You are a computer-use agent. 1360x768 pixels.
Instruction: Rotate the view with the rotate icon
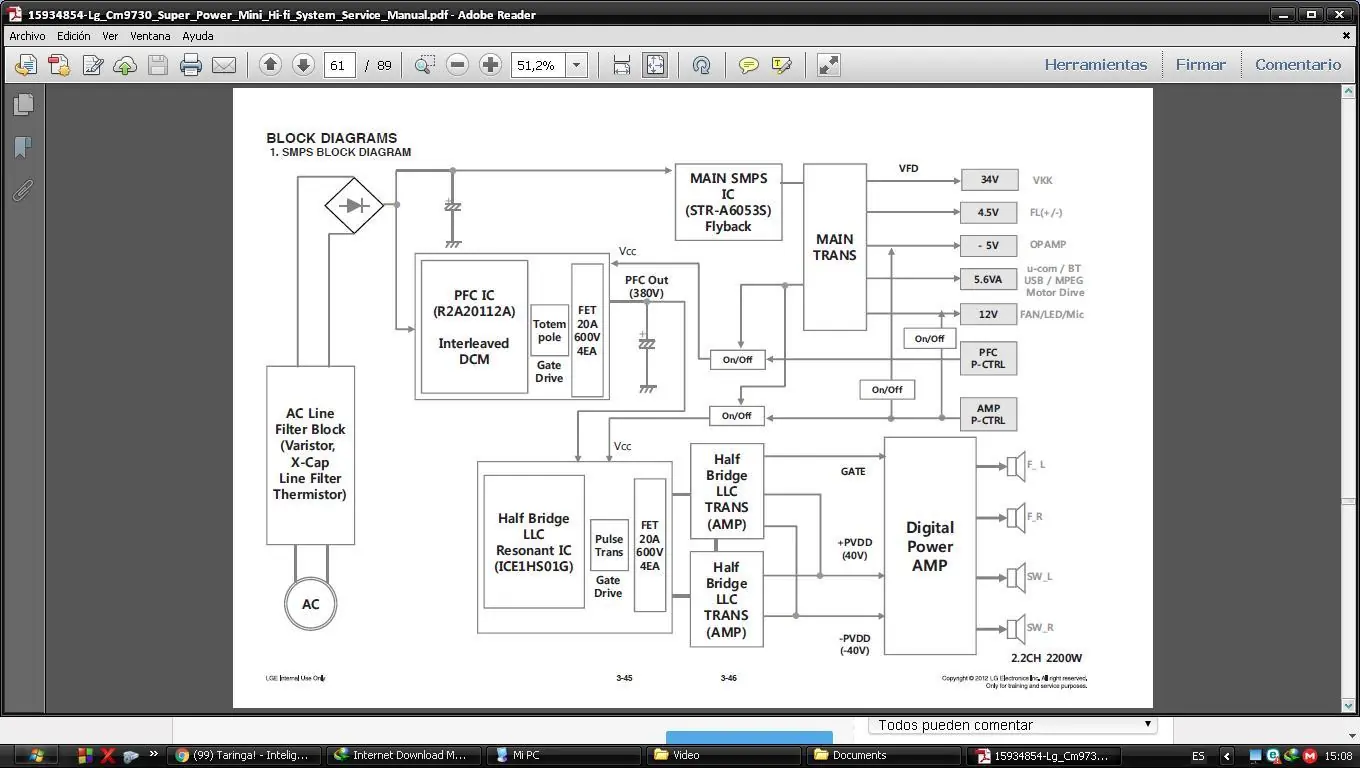click(701, 65)
